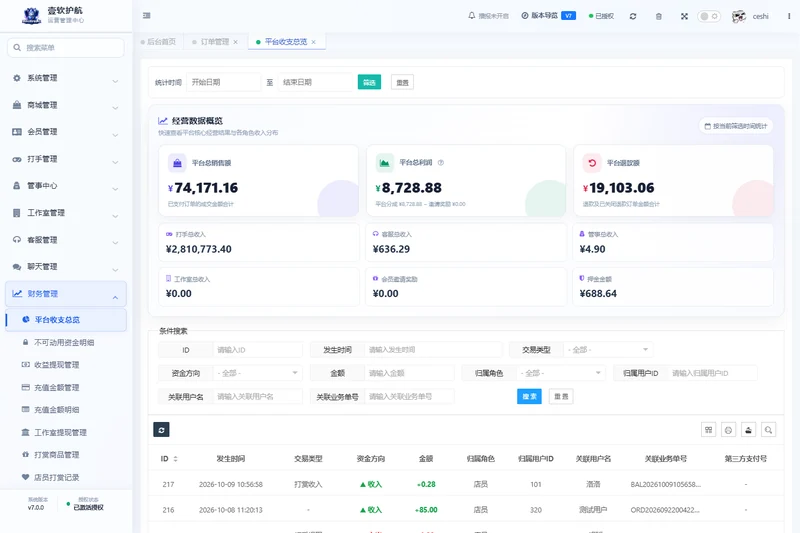
Task: Toggle fullscreen with the expand icon
Action: 684,16
